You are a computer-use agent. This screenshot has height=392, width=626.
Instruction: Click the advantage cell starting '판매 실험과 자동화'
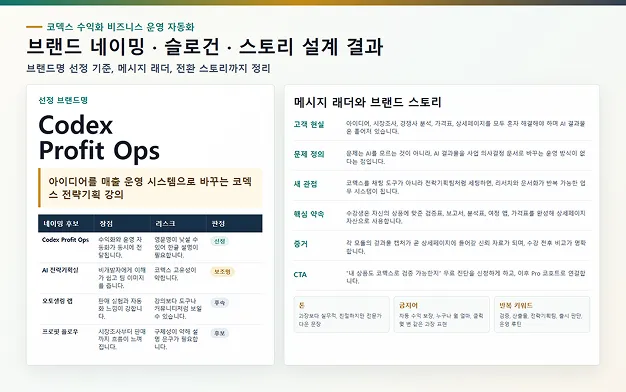tap(120, 309)
